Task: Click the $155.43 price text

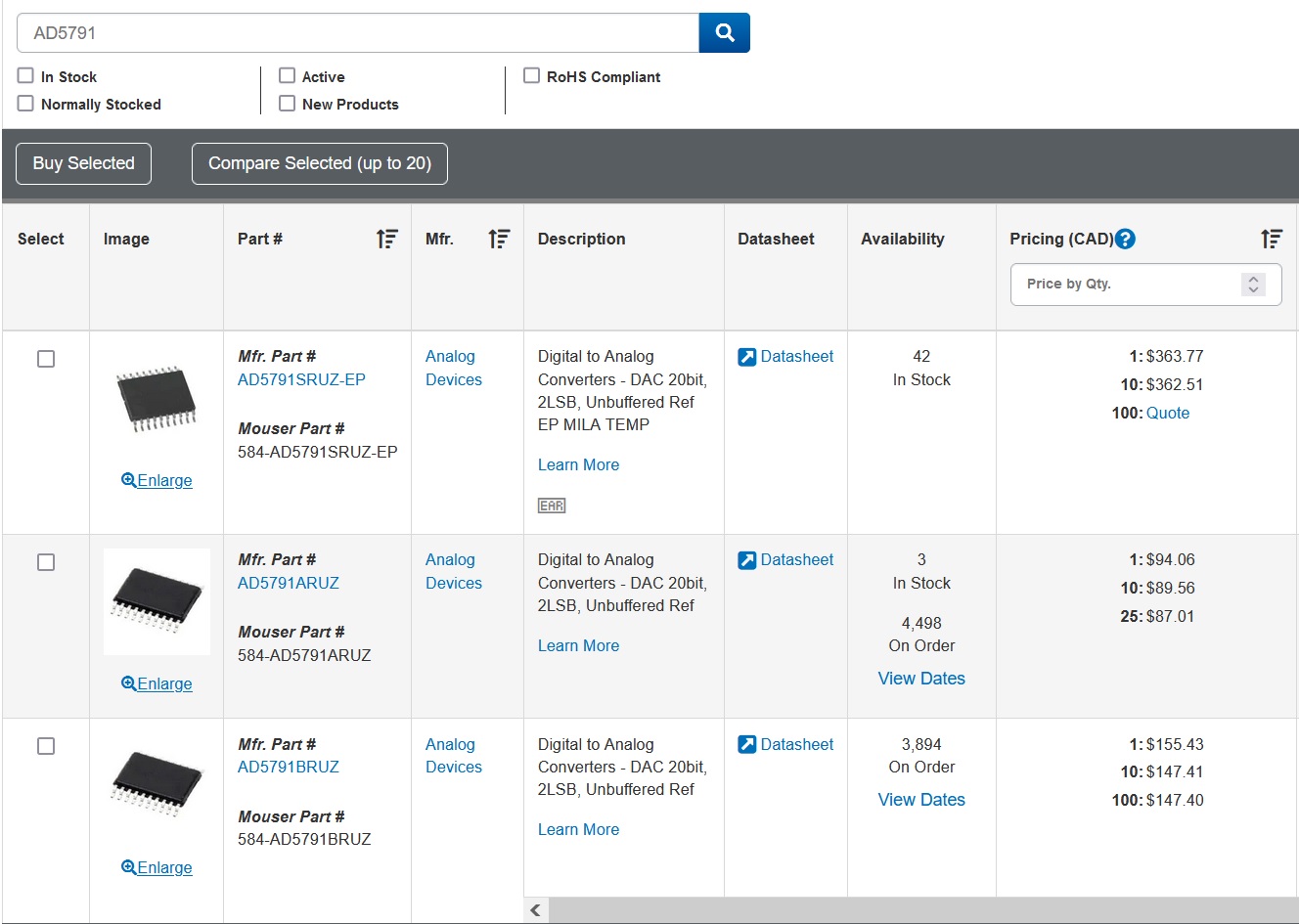Action: coord(1175,744)
